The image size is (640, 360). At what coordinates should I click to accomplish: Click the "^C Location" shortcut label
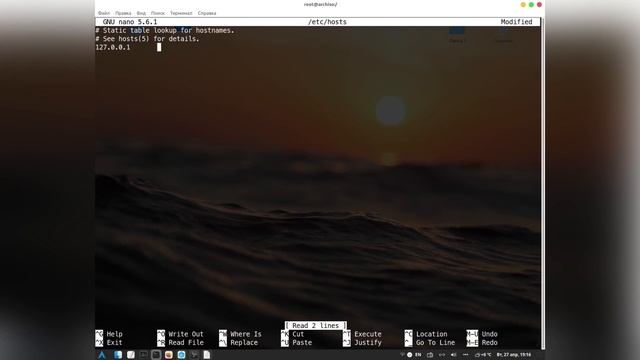pyautogui.click(x=426, y=334)
